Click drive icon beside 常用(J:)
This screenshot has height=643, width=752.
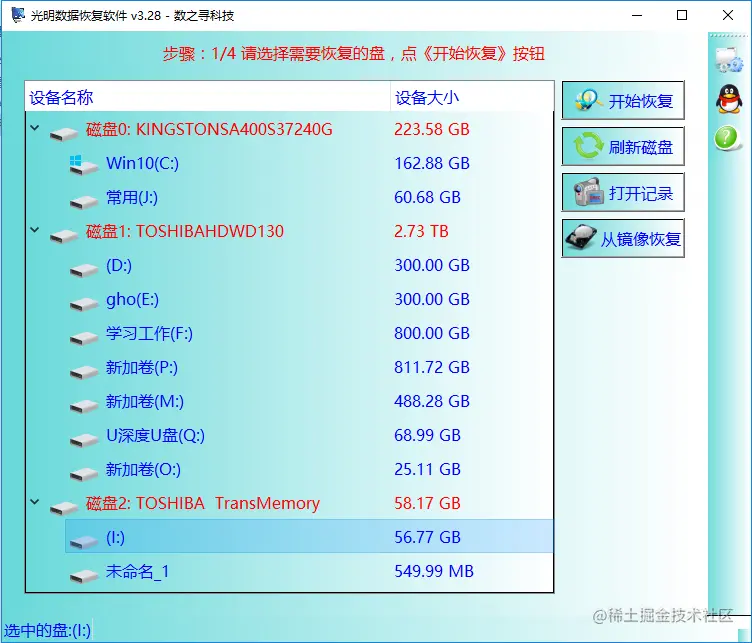pyautogui.click(x=84, y=201)
